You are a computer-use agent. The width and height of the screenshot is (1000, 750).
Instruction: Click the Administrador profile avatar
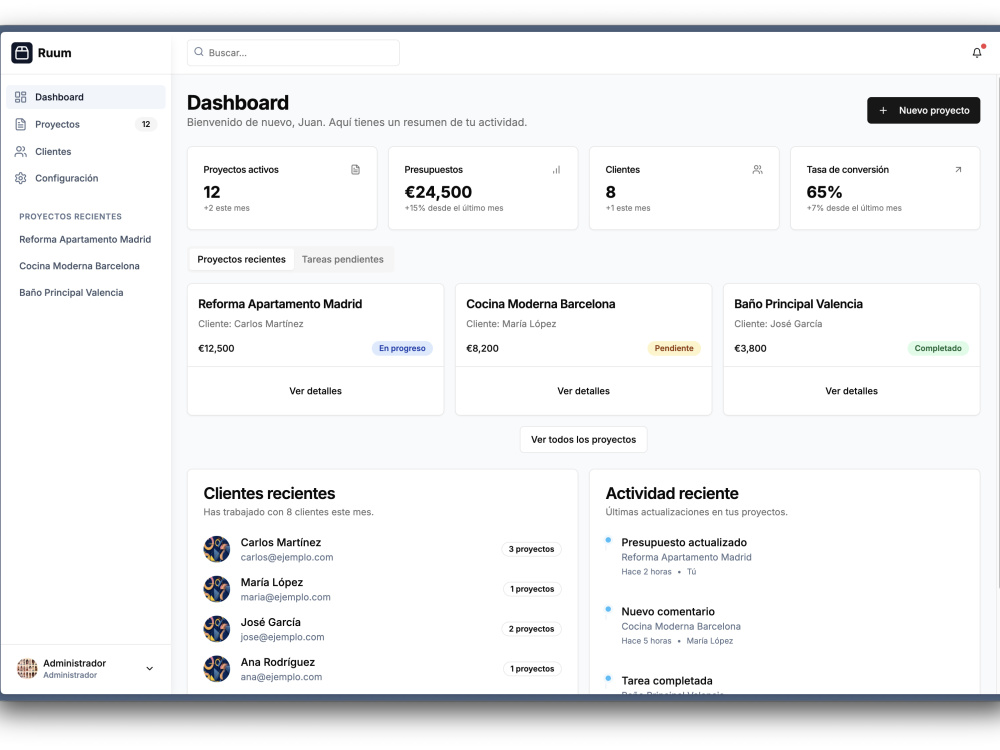click(x=27, y=668)
